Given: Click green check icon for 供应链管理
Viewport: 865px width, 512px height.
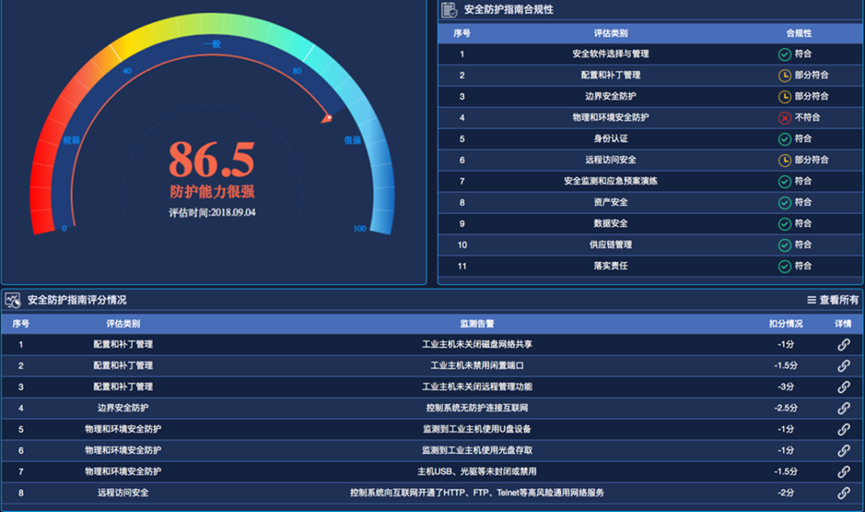Looking at the screenshot, I should click(784, 245).
